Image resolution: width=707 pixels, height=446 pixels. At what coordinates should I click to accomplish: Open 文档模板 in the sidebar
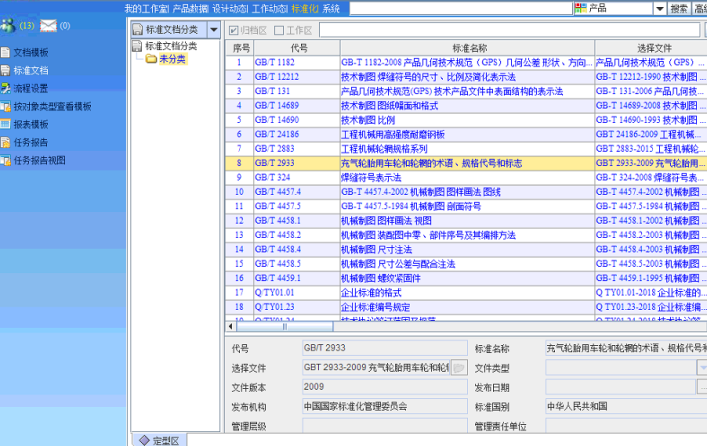[30, 52]
